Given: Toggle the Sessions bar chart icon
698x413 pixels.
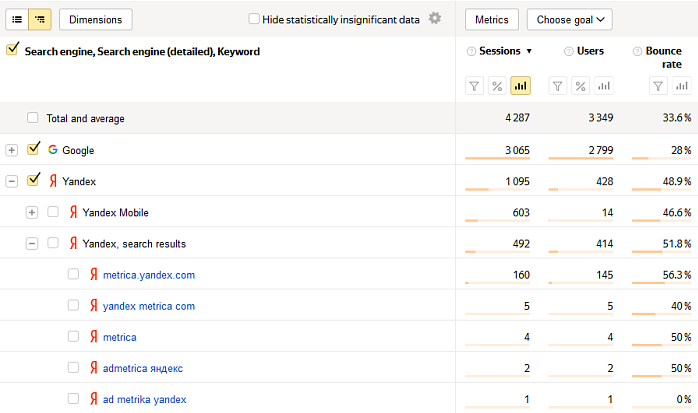Looking at the screenshot, I should [x=520, y=86].
